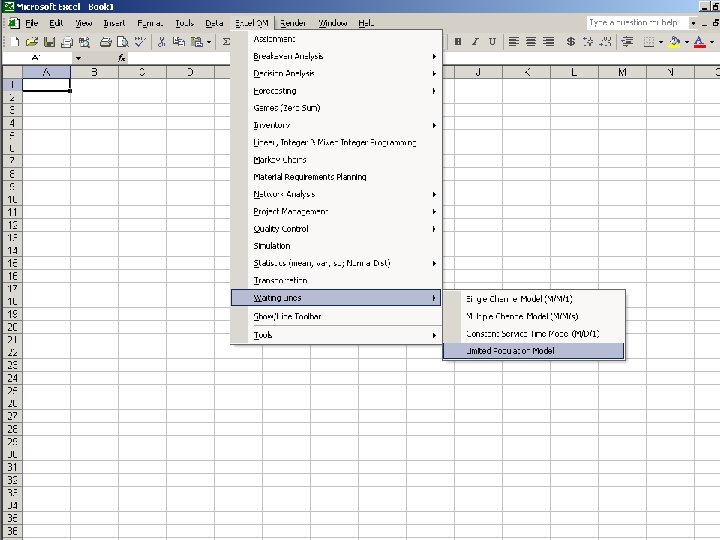The width and height of the screenshot is (720, 540).
Task: Click Decrease Decimal icon
Action: pyautogui.click(x=605, y=42)
